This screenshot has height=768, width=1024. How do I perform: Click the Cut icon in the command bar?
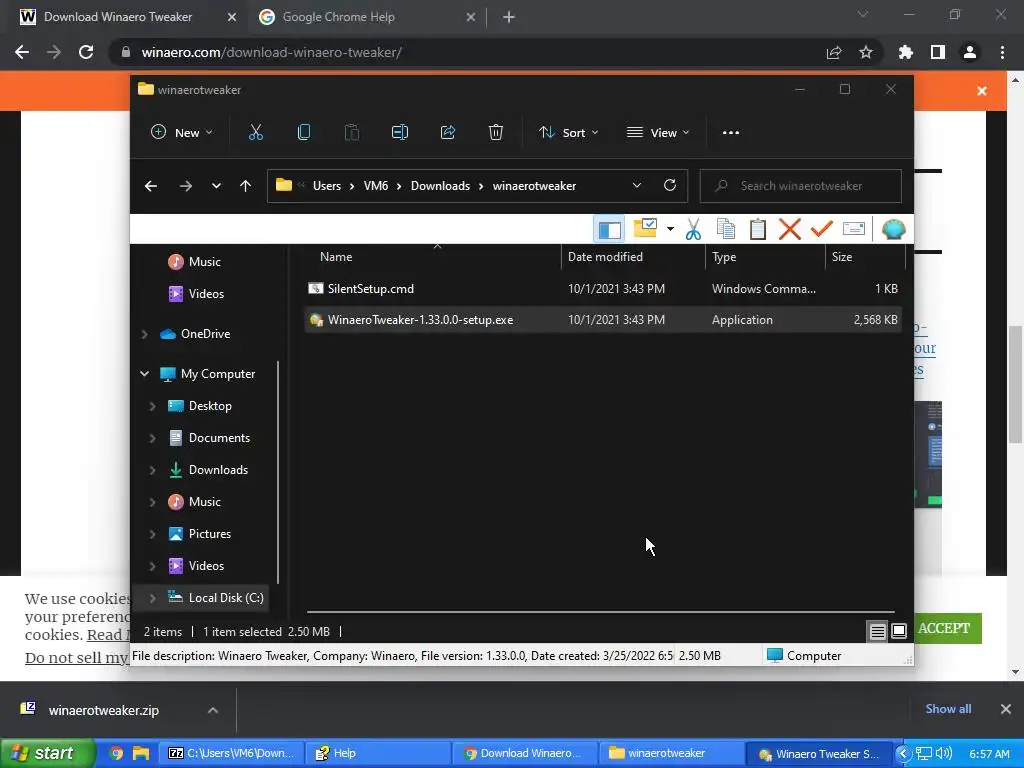[256, 133]
